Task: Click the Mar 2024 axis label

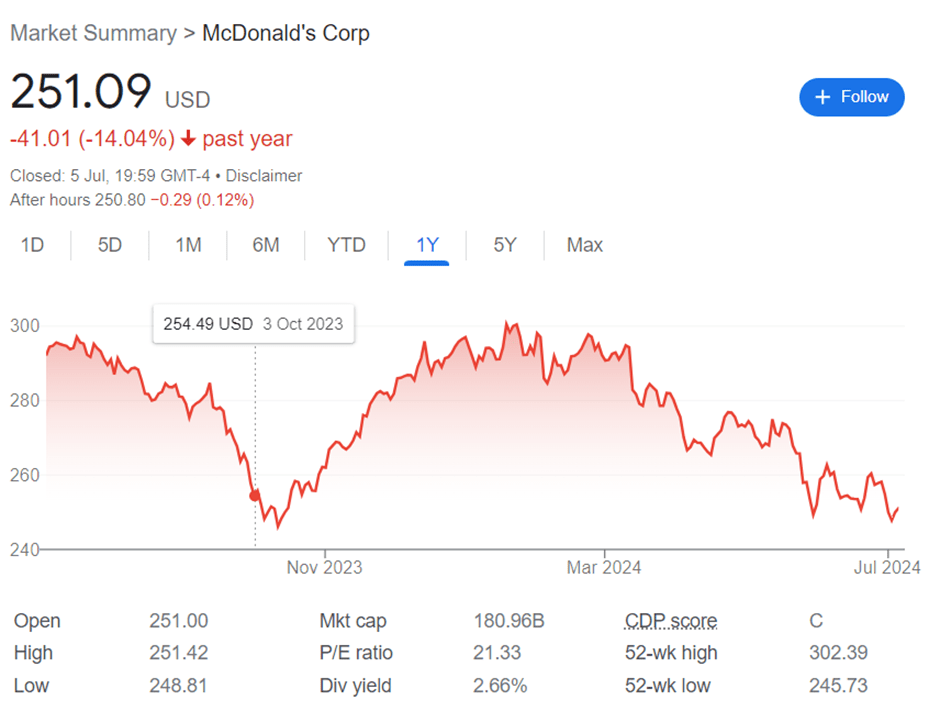Action: point(603,568)
